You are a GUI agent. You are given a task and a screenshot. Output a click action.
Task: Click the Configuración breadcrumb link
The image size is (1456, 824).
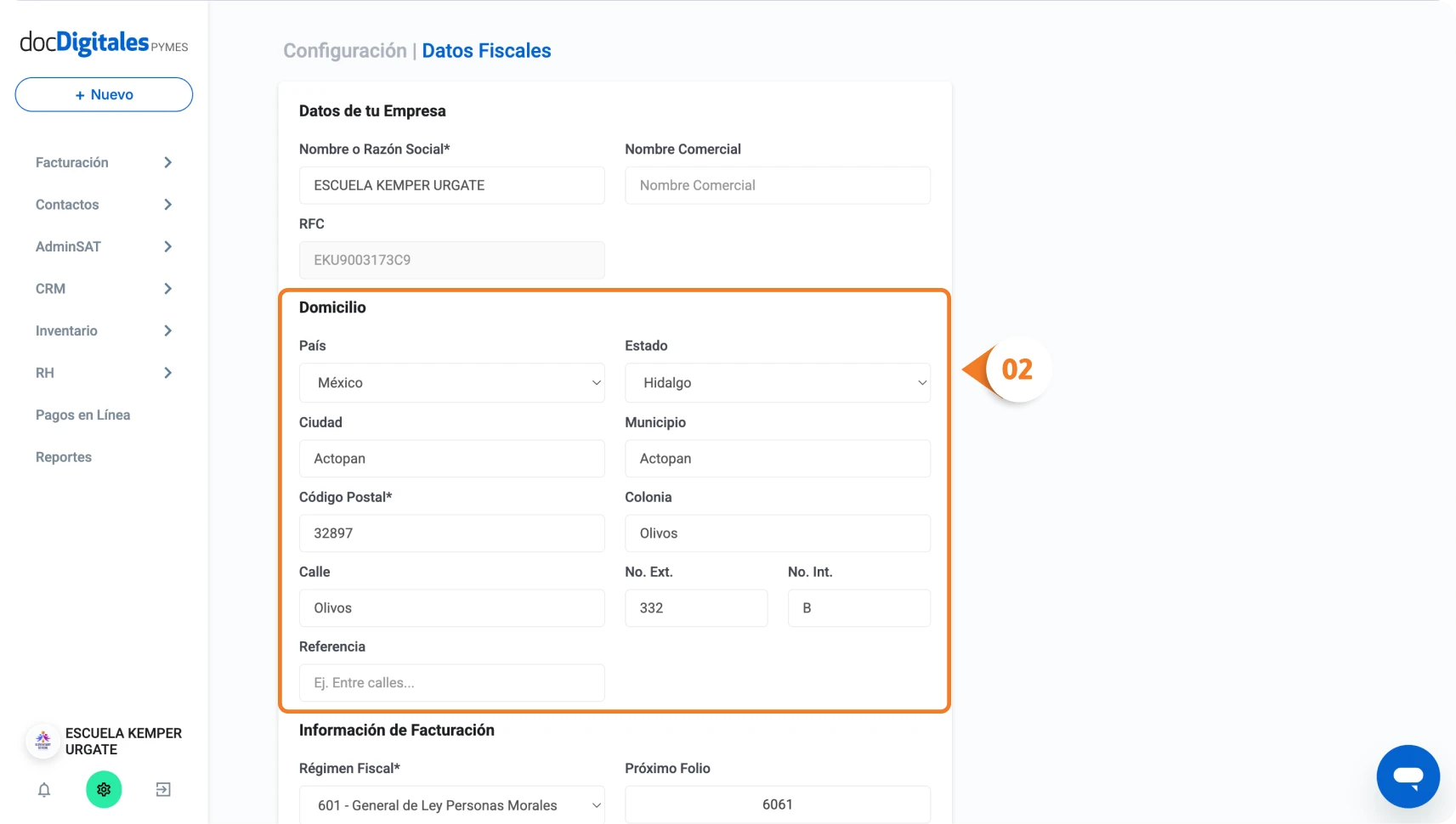click(x=345, y=51)
